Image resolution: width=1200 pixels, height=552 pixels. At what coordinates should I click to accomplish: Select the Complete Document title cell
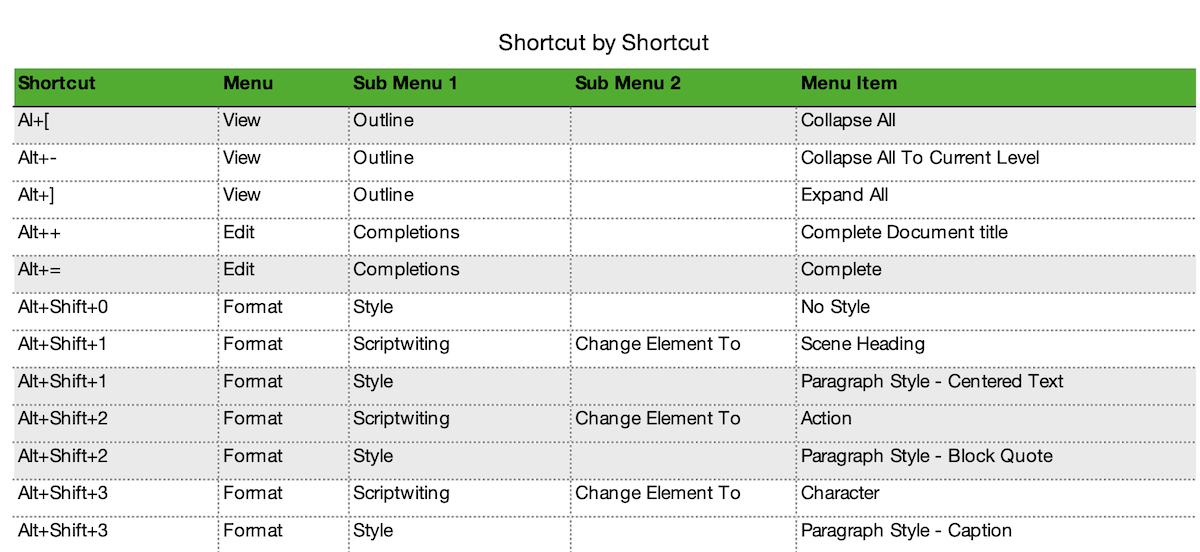click(x=996, y=233)
